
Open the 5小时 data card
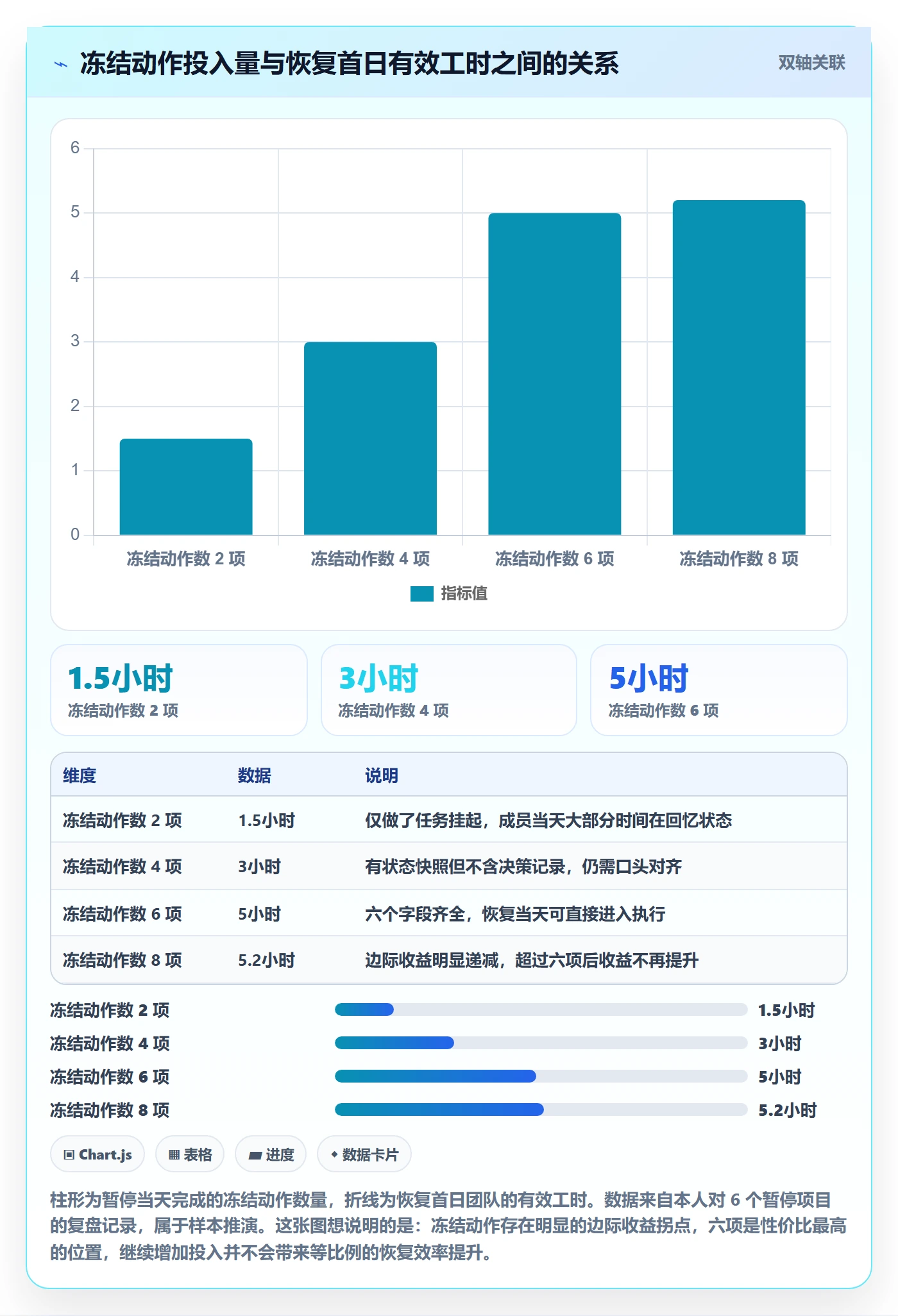pos(719,690)
